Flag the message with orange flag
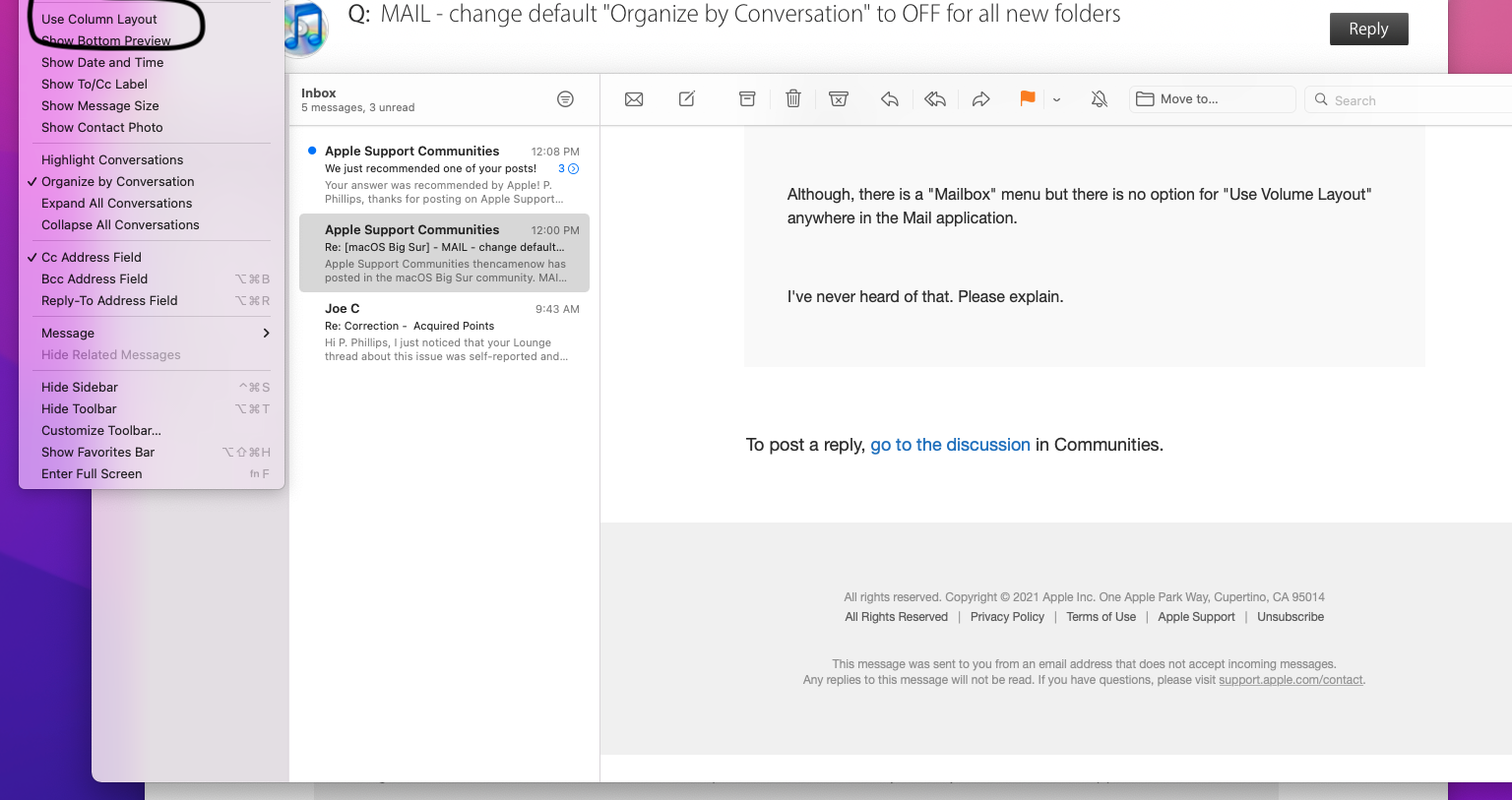Screen dimensions: 1512x800 click(1028, 98)
